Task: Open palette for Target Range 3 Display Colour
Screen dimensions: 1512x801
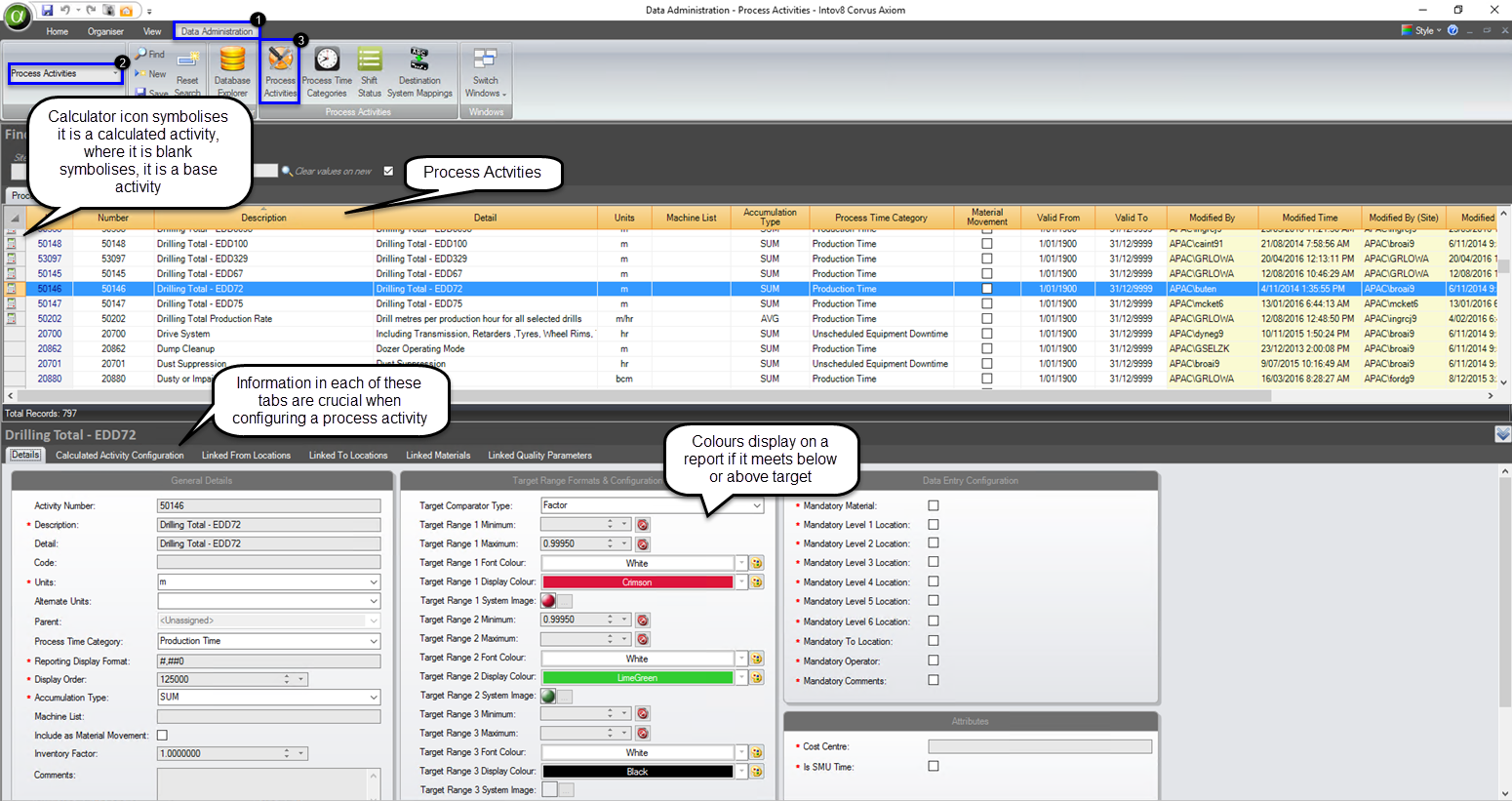Action: pyautogui.click(x=757, y=772)
